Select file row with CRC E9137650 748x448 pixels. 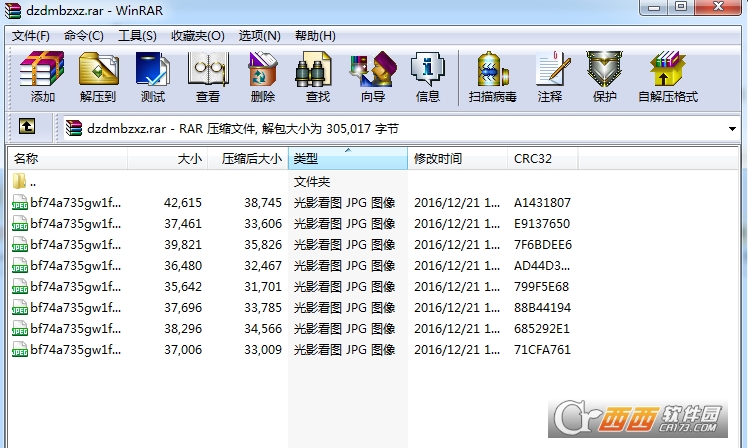(292, 224)
